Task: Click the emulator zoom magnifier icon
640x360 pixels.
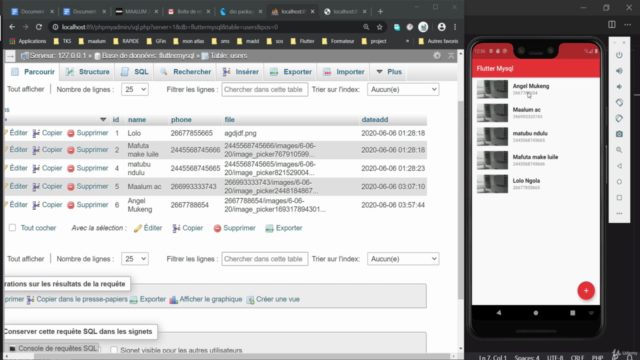Action: click(619, 150)
